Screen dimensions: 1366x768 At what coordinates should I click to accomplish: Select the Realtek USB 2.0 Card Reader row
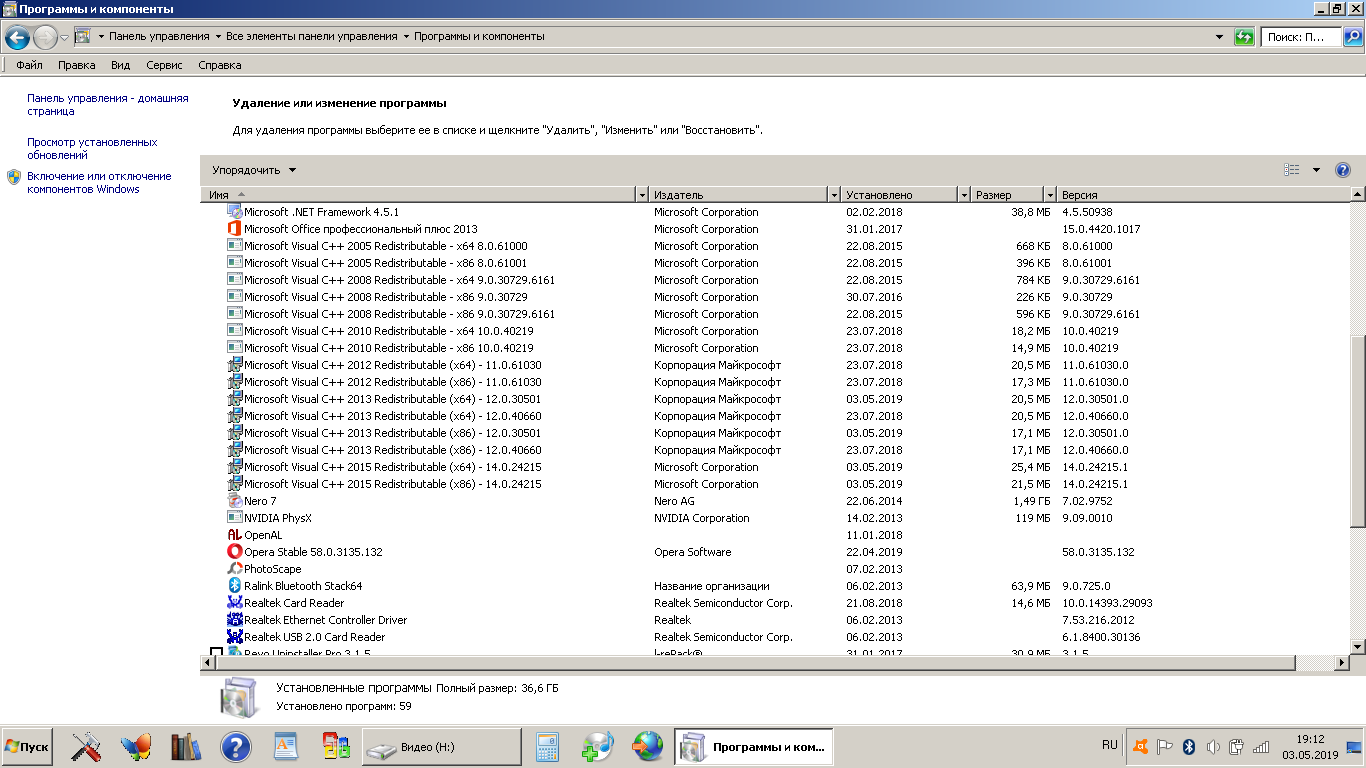[x=774, y=637]
